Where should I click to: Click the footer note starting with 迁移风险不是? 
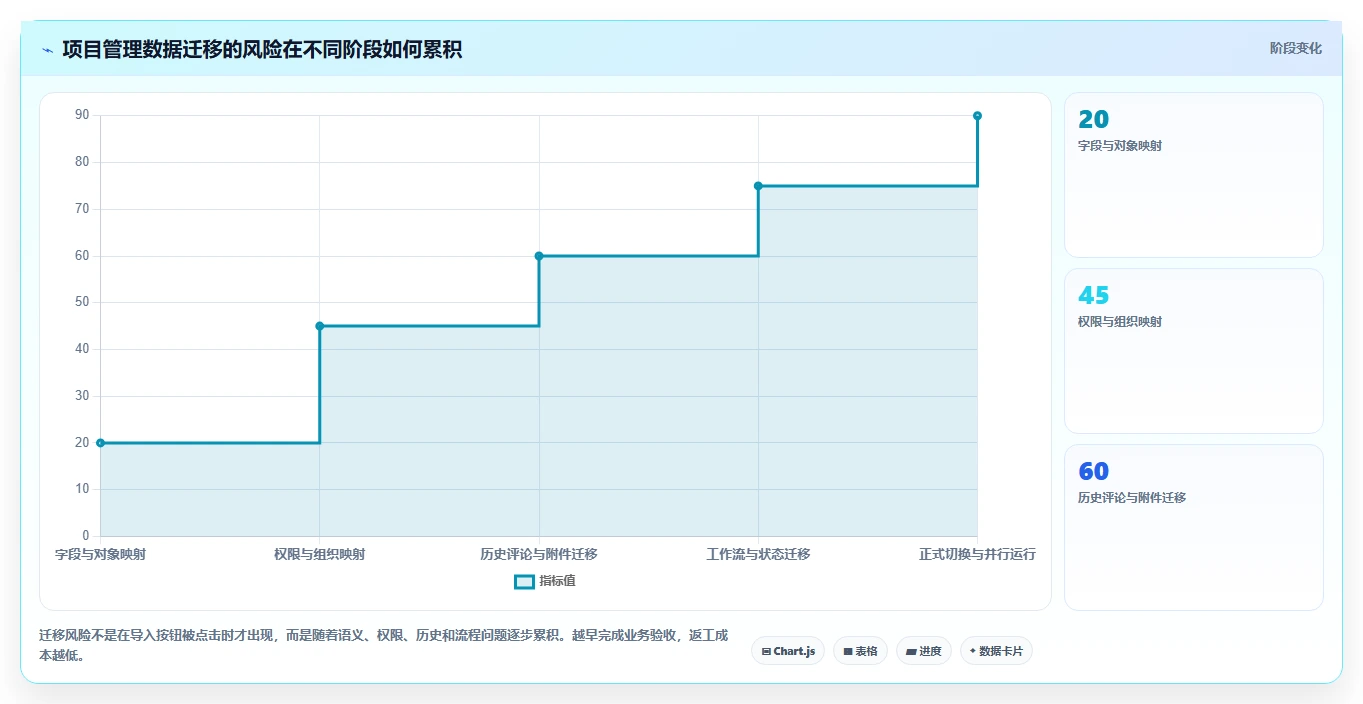[384, 646]
